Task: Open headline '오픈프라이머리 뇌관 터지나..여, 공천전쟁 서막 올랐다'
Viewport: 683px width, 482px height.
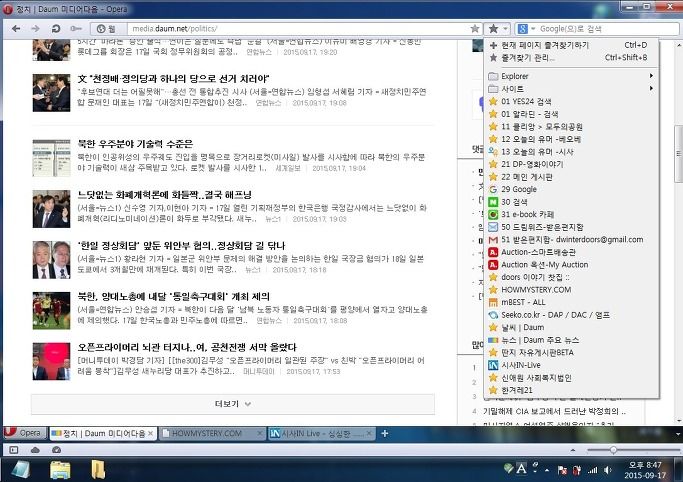Action: pos(187,347)
